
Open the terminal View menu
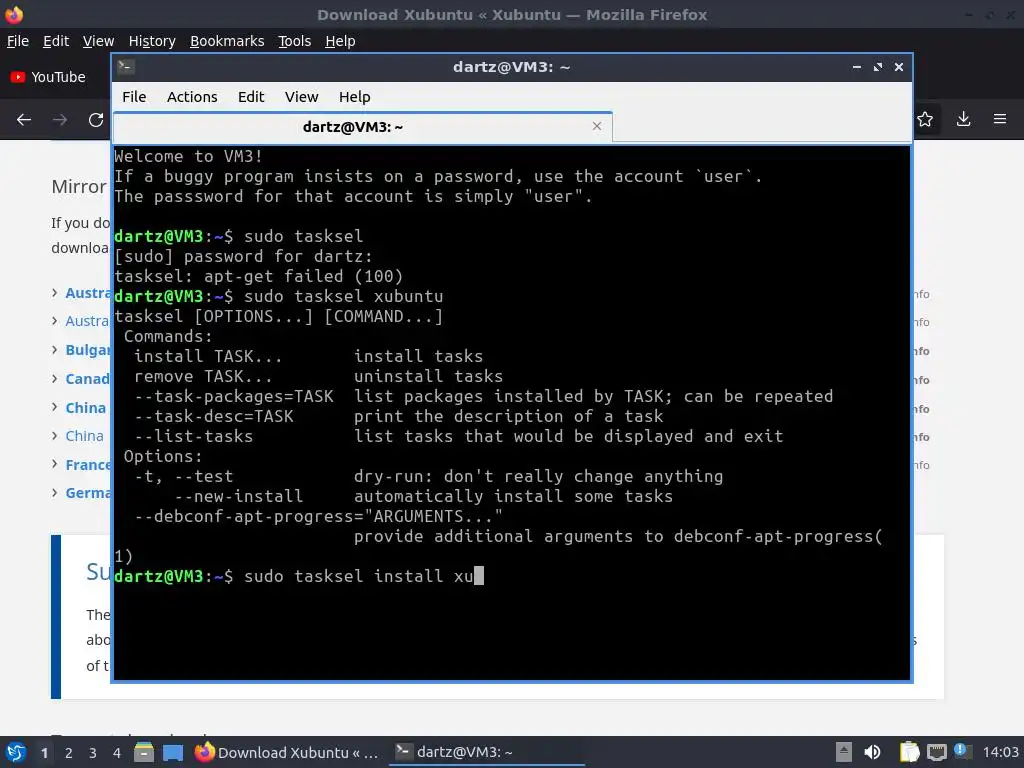pos(301,97)
